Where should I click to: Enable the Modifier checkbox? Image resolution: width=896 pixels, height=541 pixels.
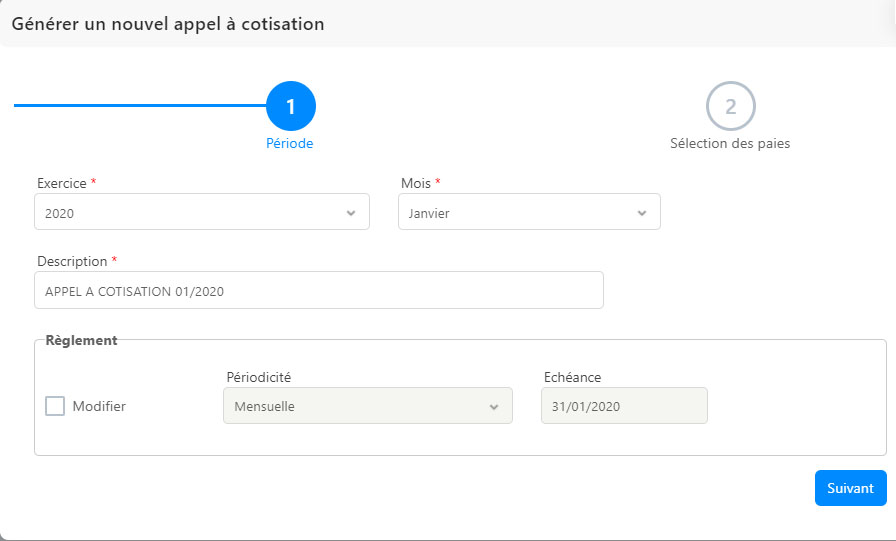[x=55, y=406]
